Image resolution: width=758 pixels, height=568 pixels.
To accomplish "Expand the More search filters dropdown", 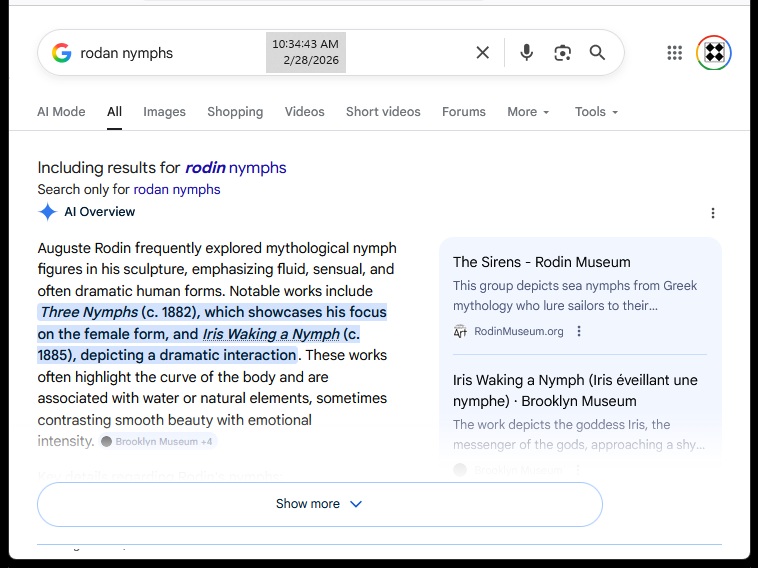I will pos(528,112).
